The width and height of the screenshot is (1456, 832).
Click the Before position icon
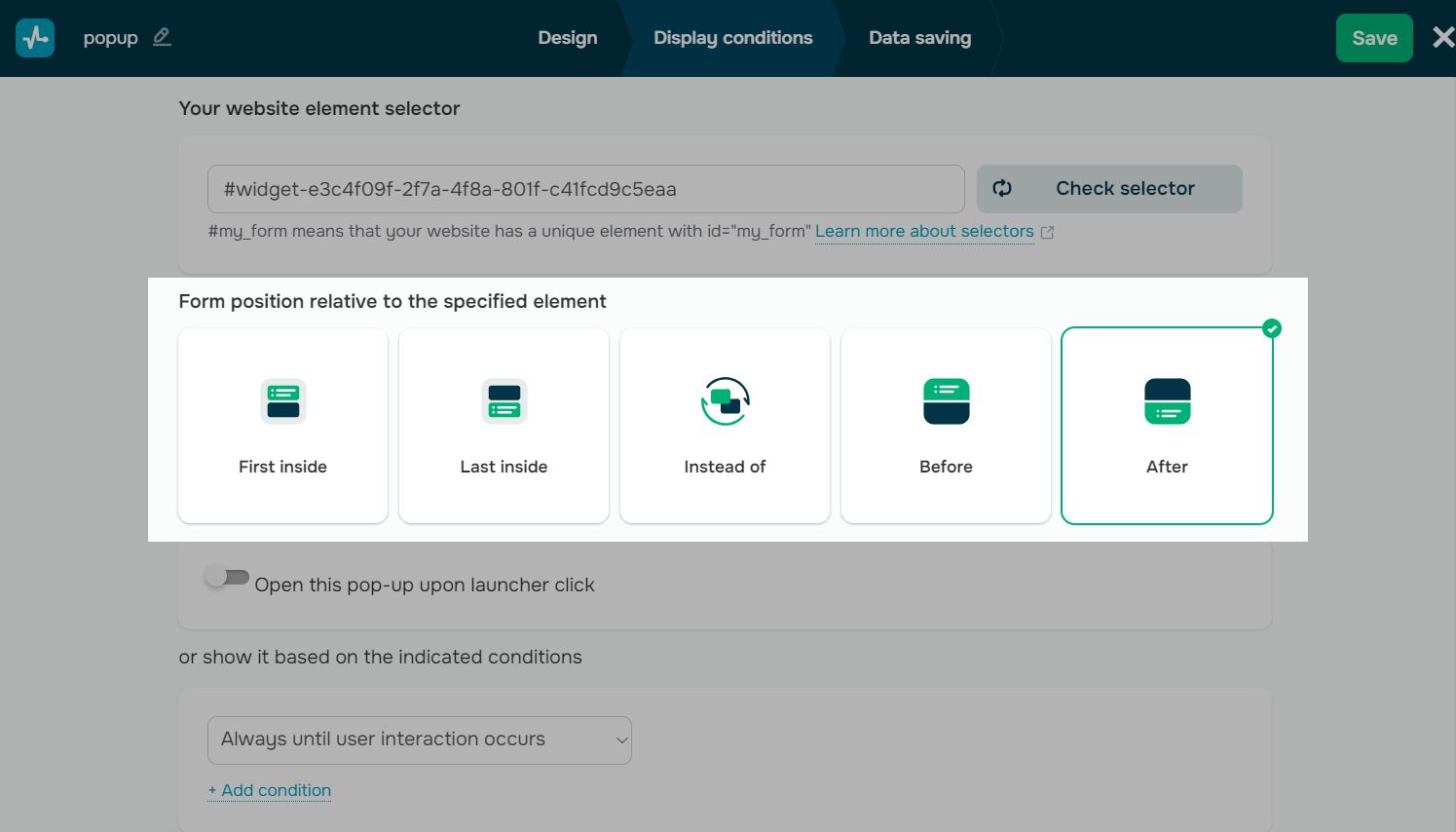946,401
